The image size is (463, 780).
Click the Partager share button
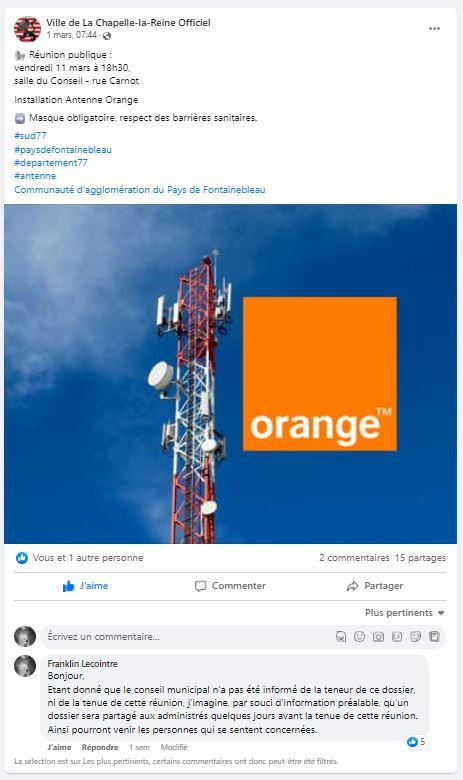(x=374, y=586)
